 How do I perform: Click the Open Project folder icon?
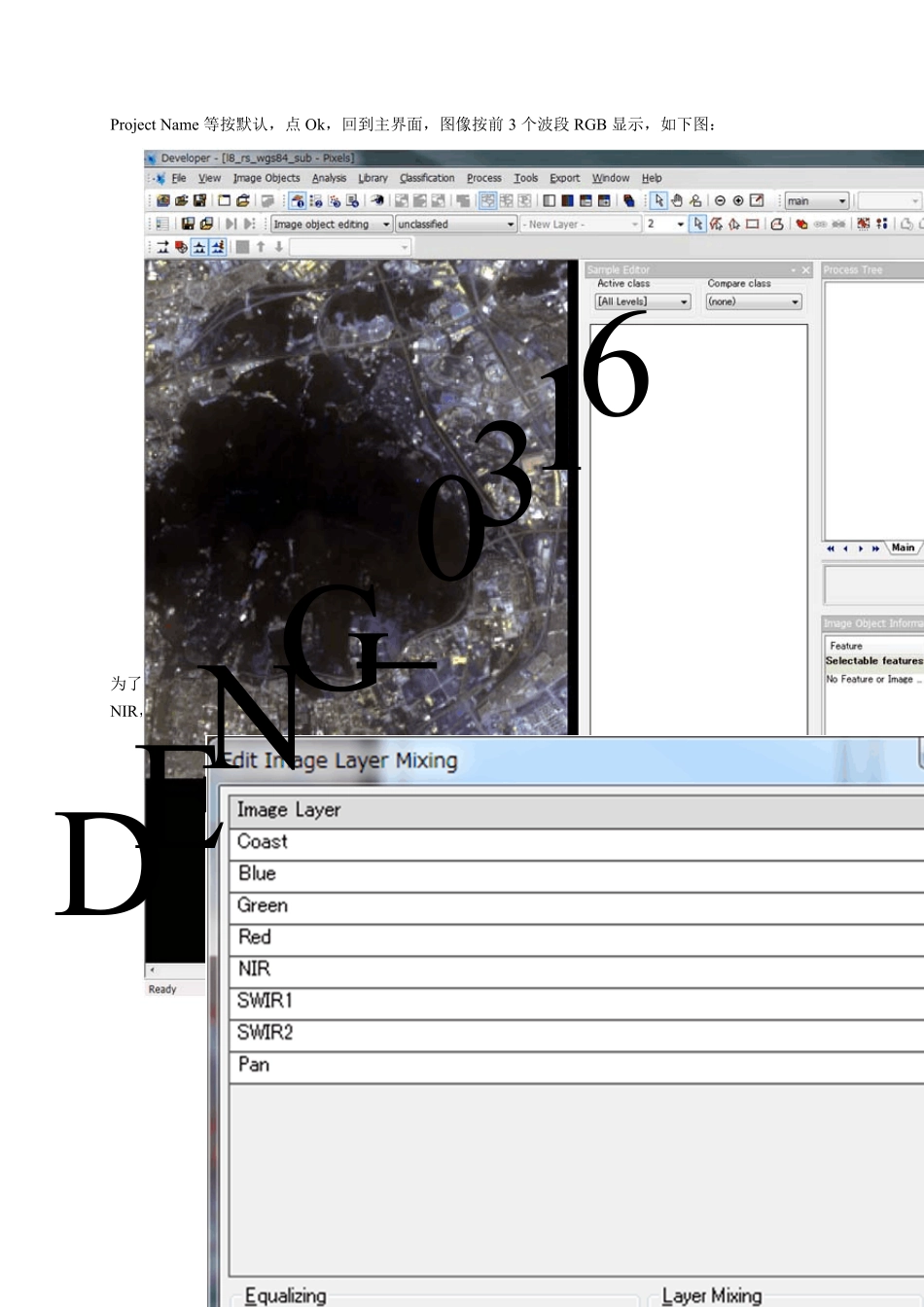pos(181,200)
